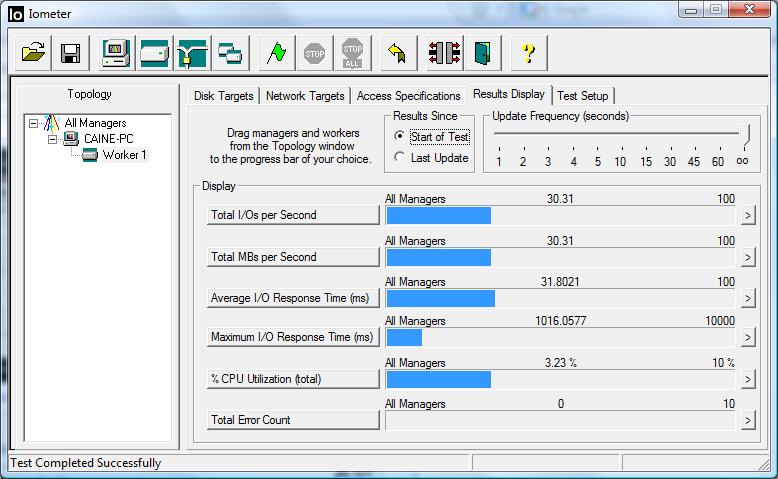Select Start of Test radio button
This screenshot has height=479, width=778.
tap(399, 136)
